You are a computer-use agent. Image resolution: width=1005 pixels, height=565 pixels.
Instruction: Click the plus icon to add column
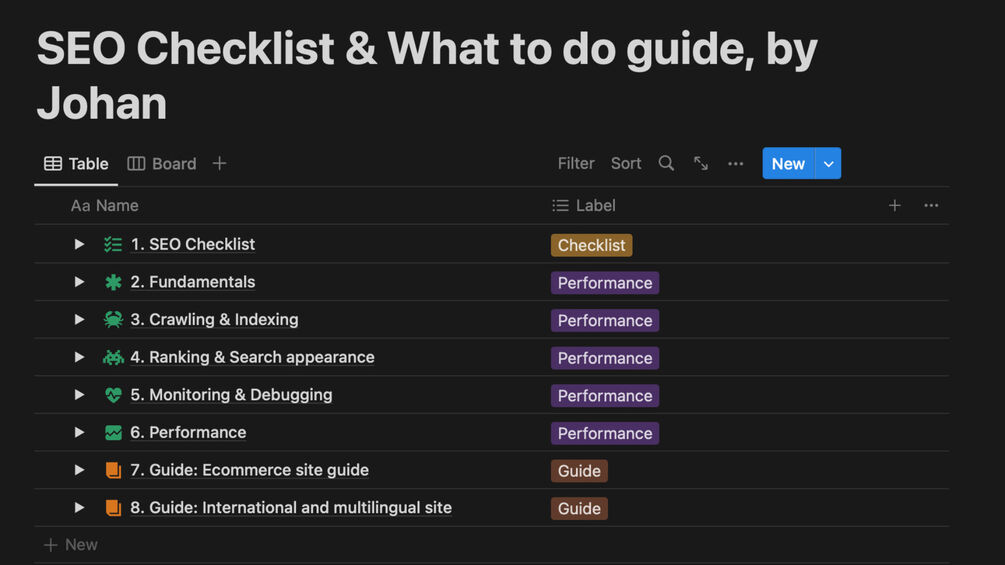(x=895, y=205)
